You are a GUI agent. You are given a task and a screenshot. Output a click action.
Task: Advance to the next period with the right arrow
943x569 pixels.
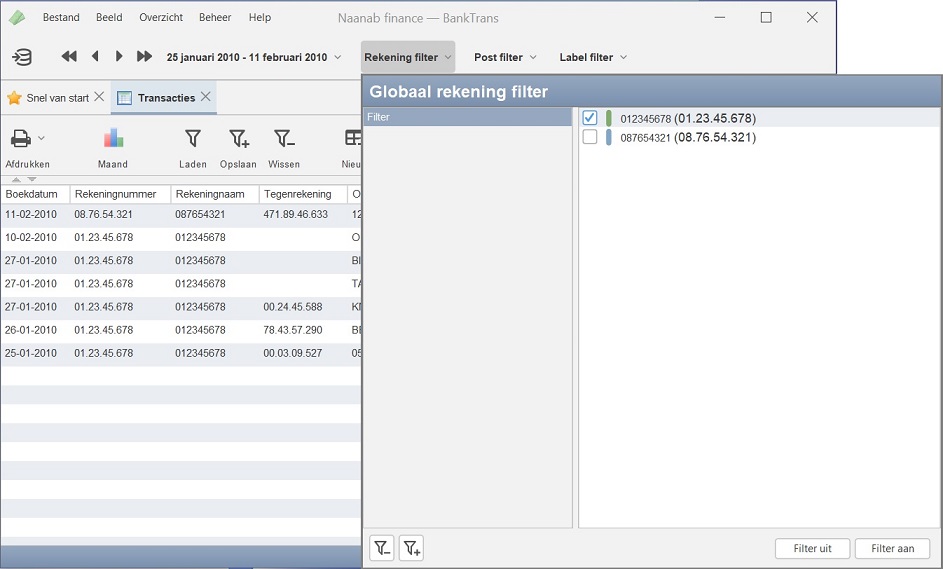(119, 57)
